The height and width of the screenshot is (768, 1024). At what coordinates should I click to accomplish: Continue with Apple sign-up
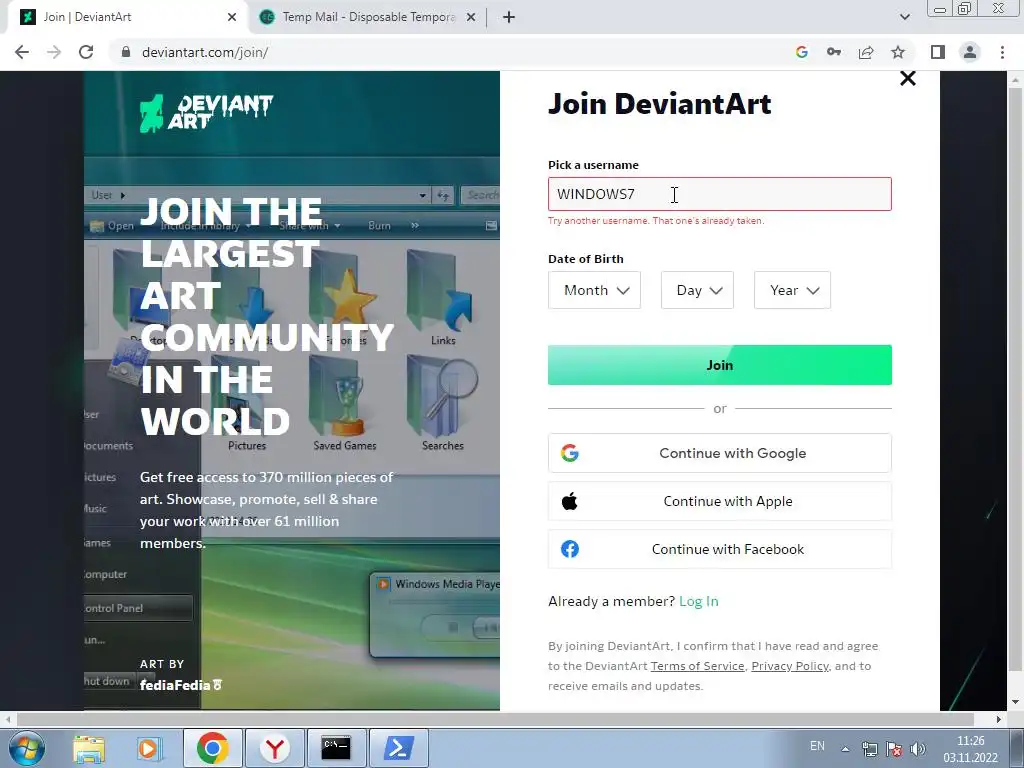[x=720, y=502]
